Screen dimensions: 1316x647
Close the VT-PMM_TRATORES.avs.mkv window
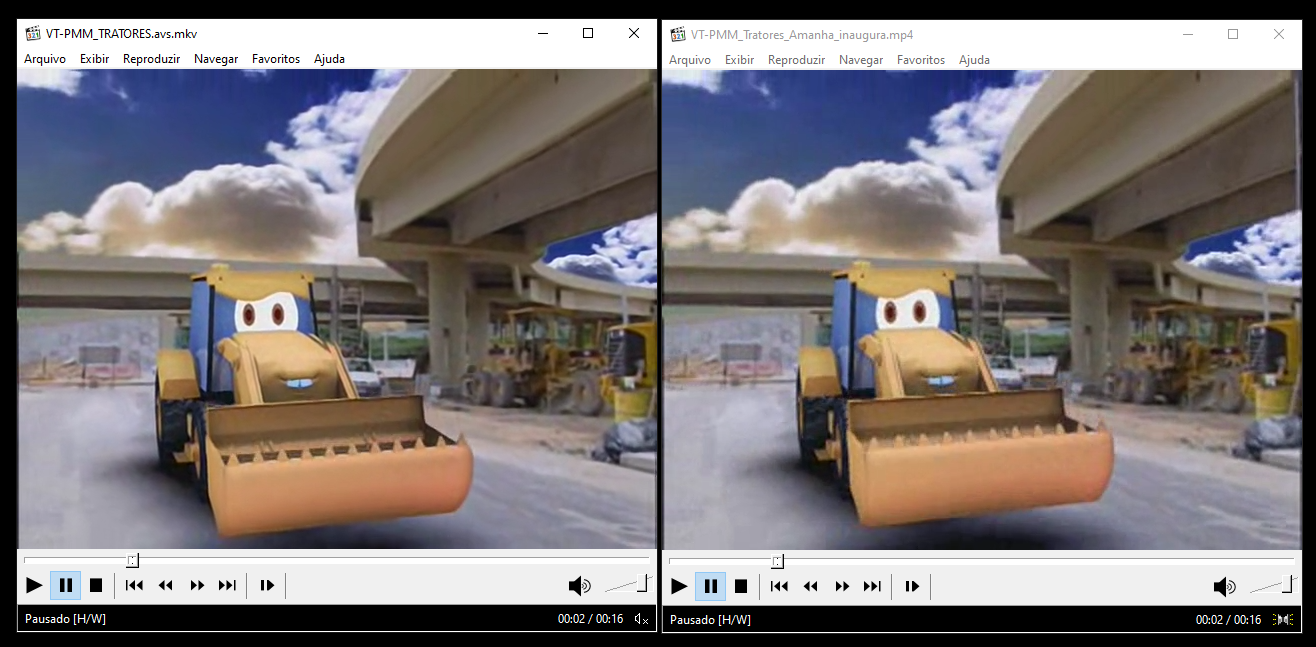coord(634,33)
